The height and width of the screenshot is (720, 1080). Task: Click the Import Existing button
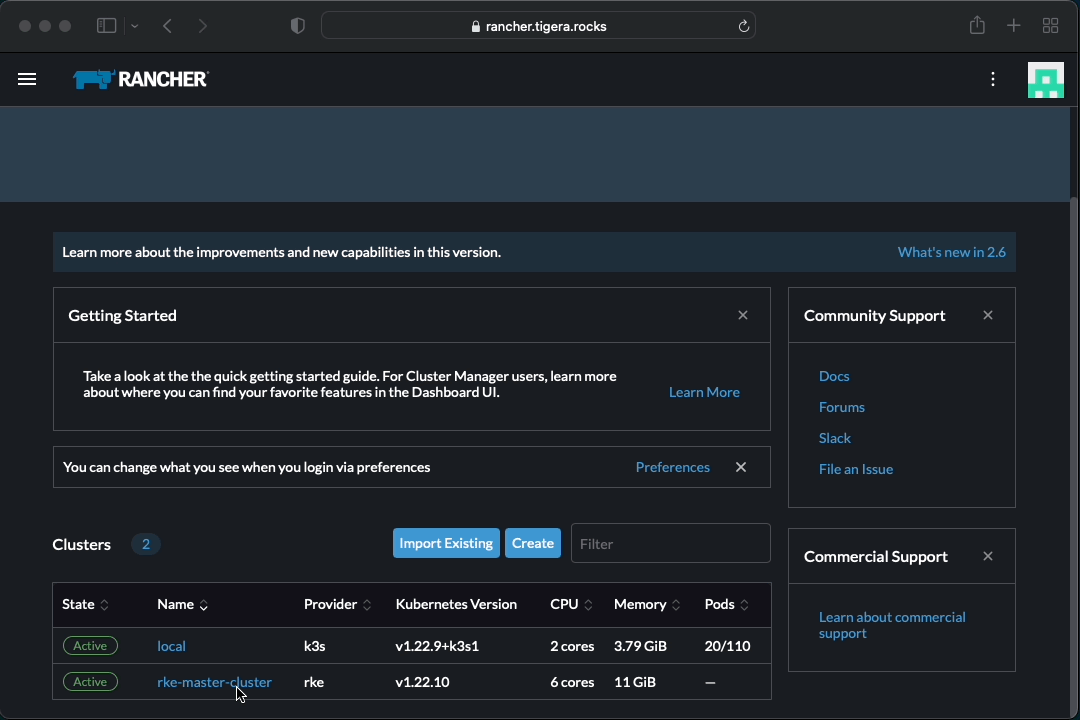coord(446,543)
